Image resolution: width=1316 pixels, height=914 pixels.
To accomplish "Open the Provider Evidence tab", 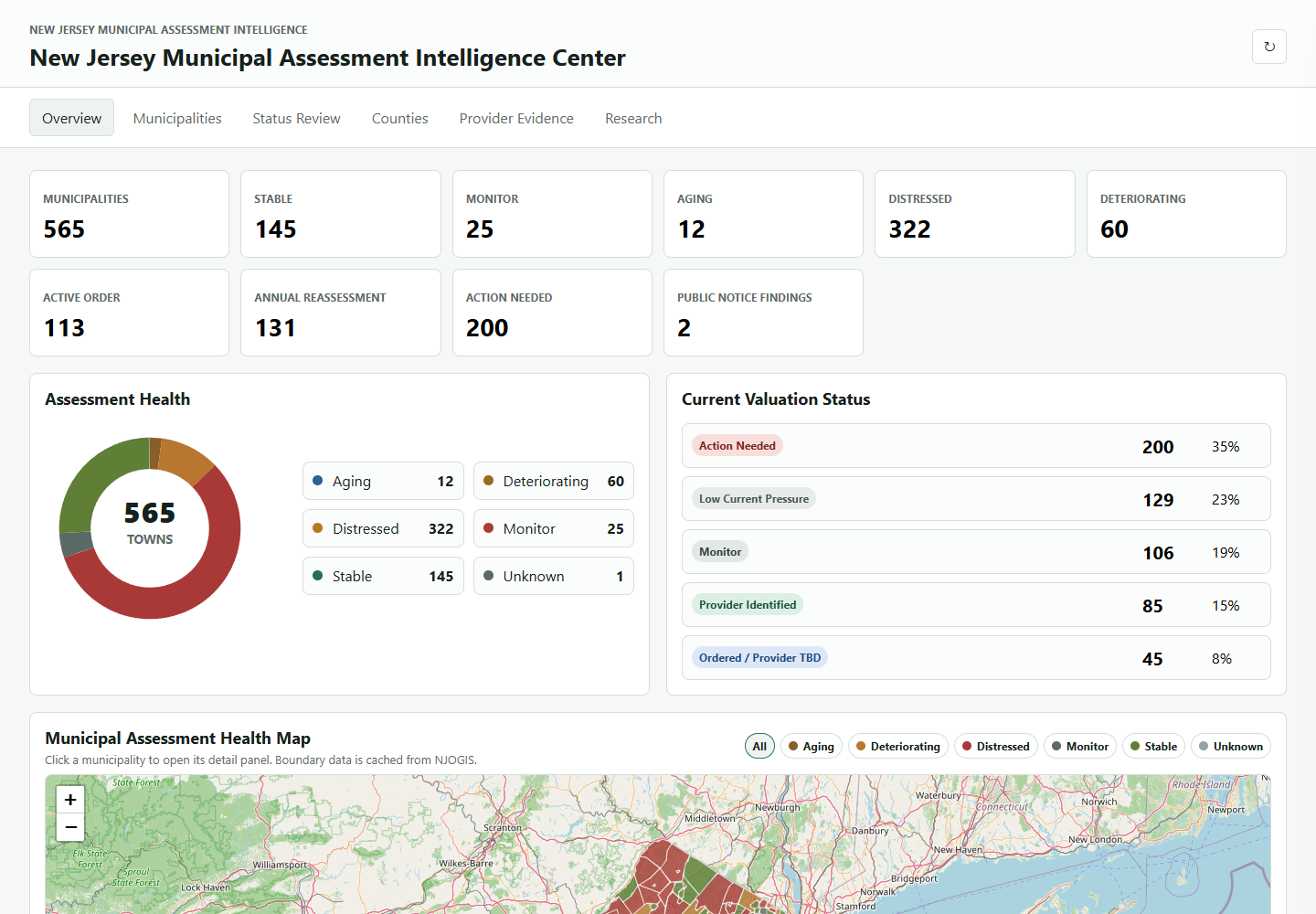I will 516,118.
